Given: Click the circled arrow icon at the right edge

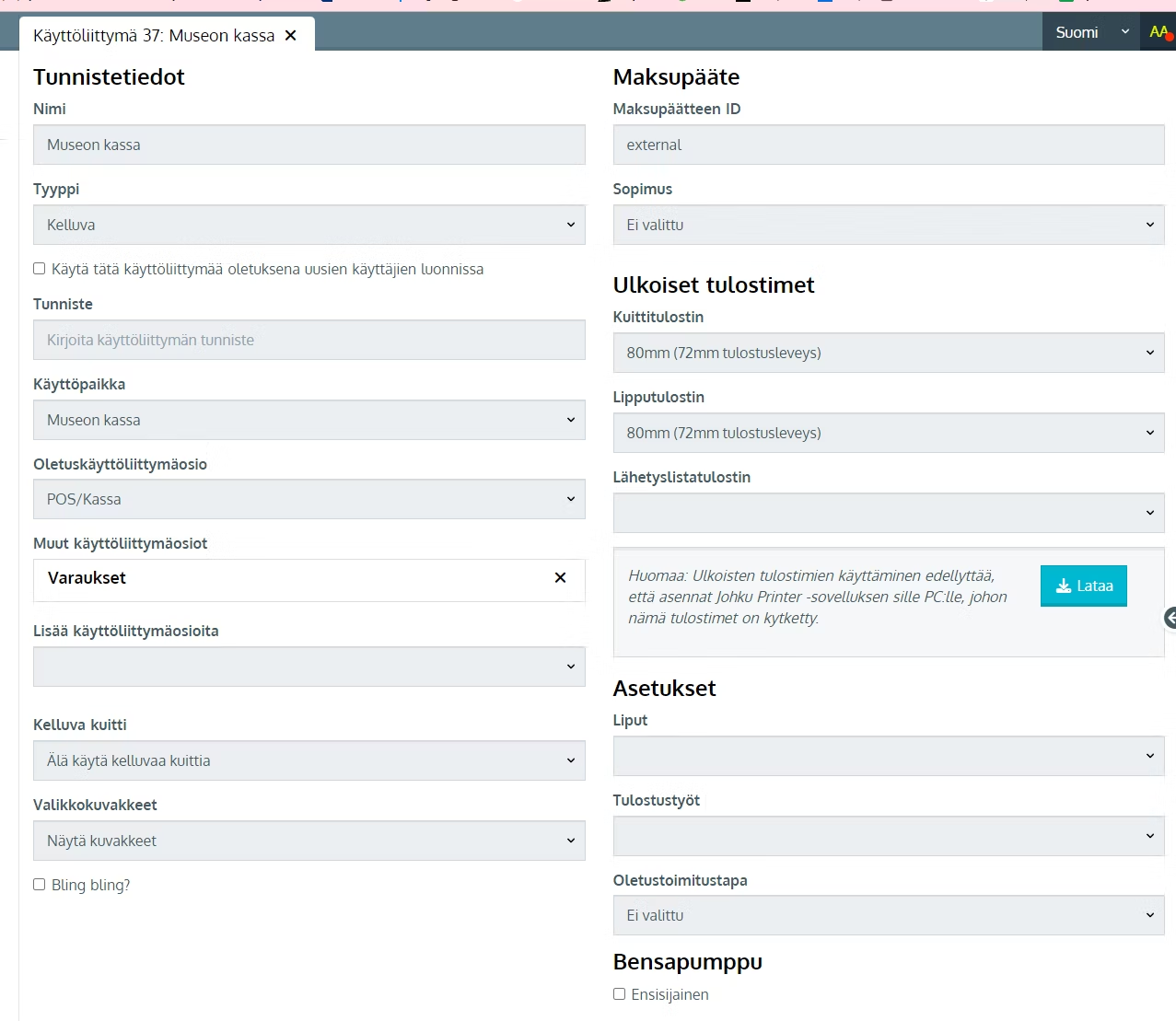Looking at the screenshot, I should 1170,619.
